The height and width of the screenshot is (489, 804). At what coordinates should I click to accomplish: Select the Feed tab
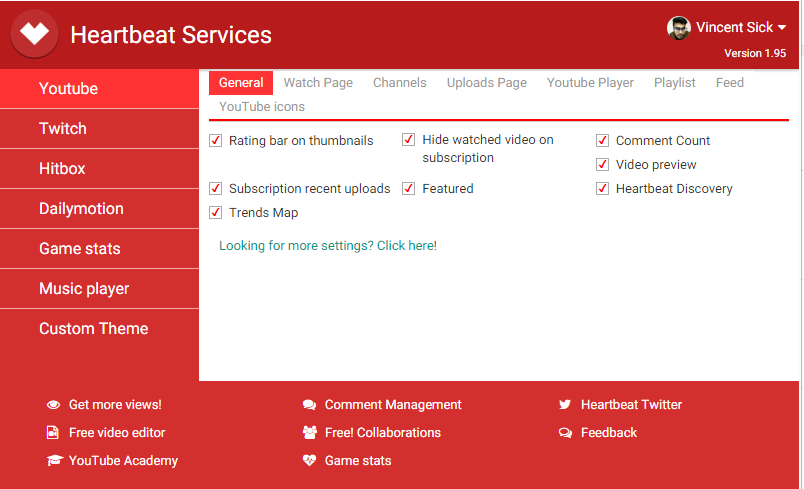tap(730, 83)
